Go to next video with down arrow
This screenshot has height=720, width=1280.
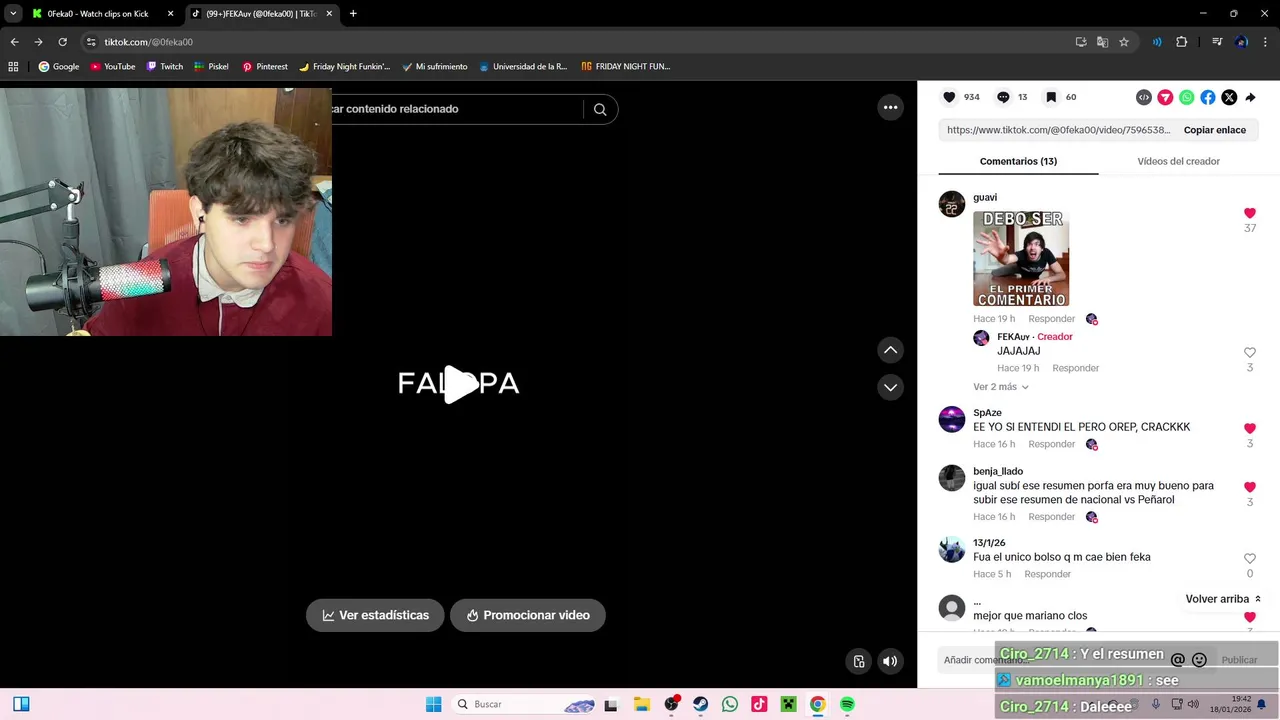click(x=890, y=387)
